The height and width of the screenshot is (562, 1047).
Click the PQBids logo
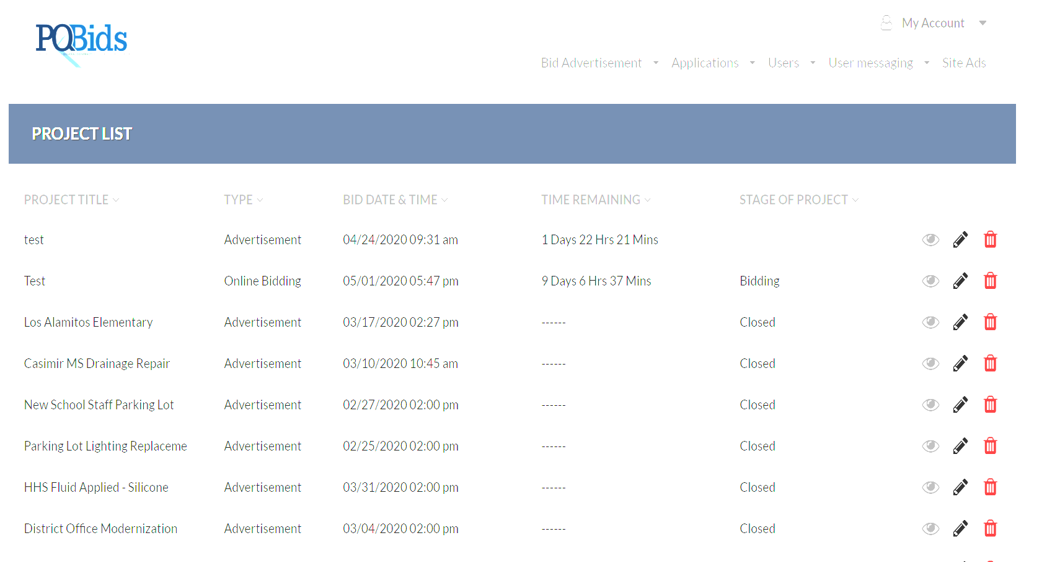81,42
